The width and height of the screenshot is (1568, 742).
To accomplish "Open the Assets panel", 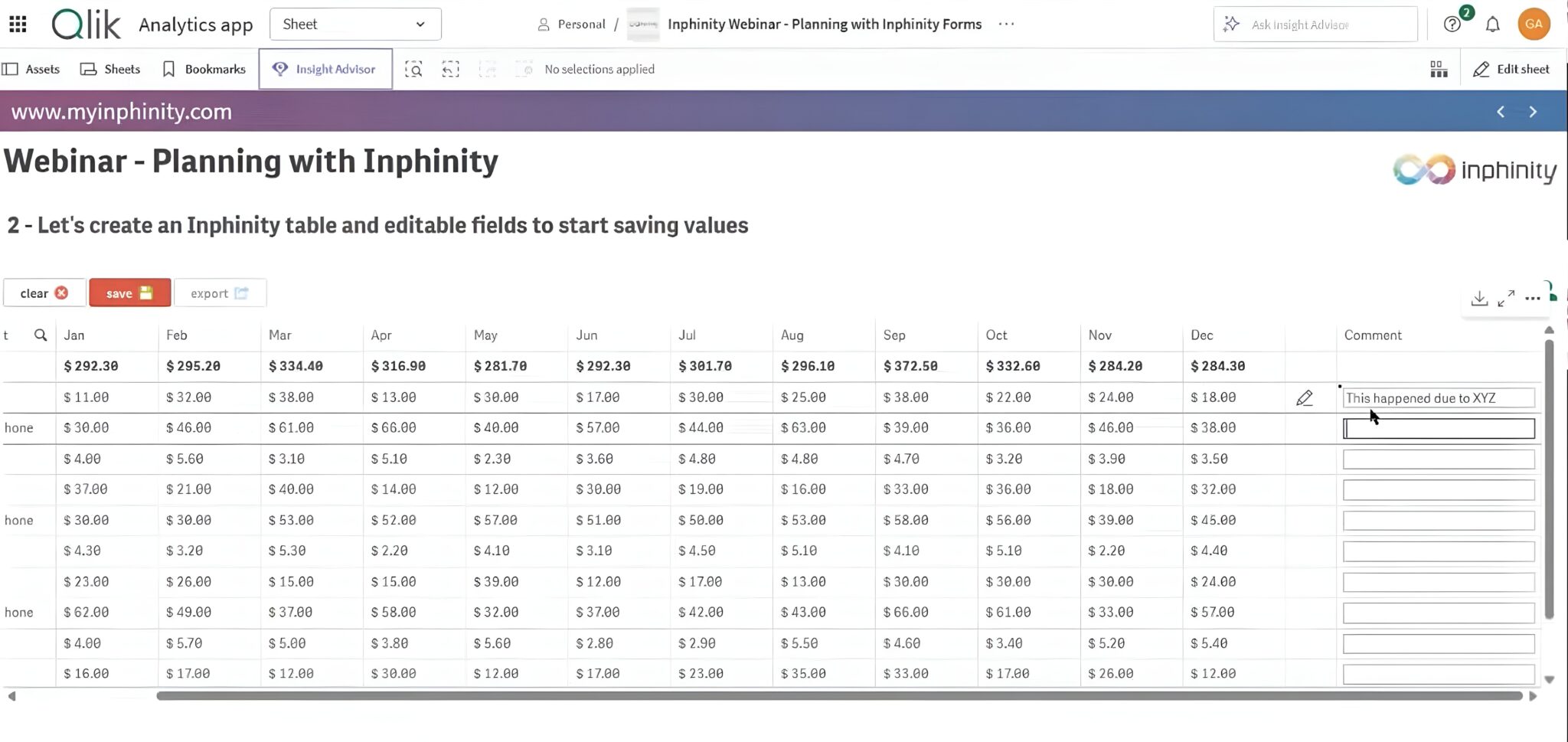I will point(31,69).
